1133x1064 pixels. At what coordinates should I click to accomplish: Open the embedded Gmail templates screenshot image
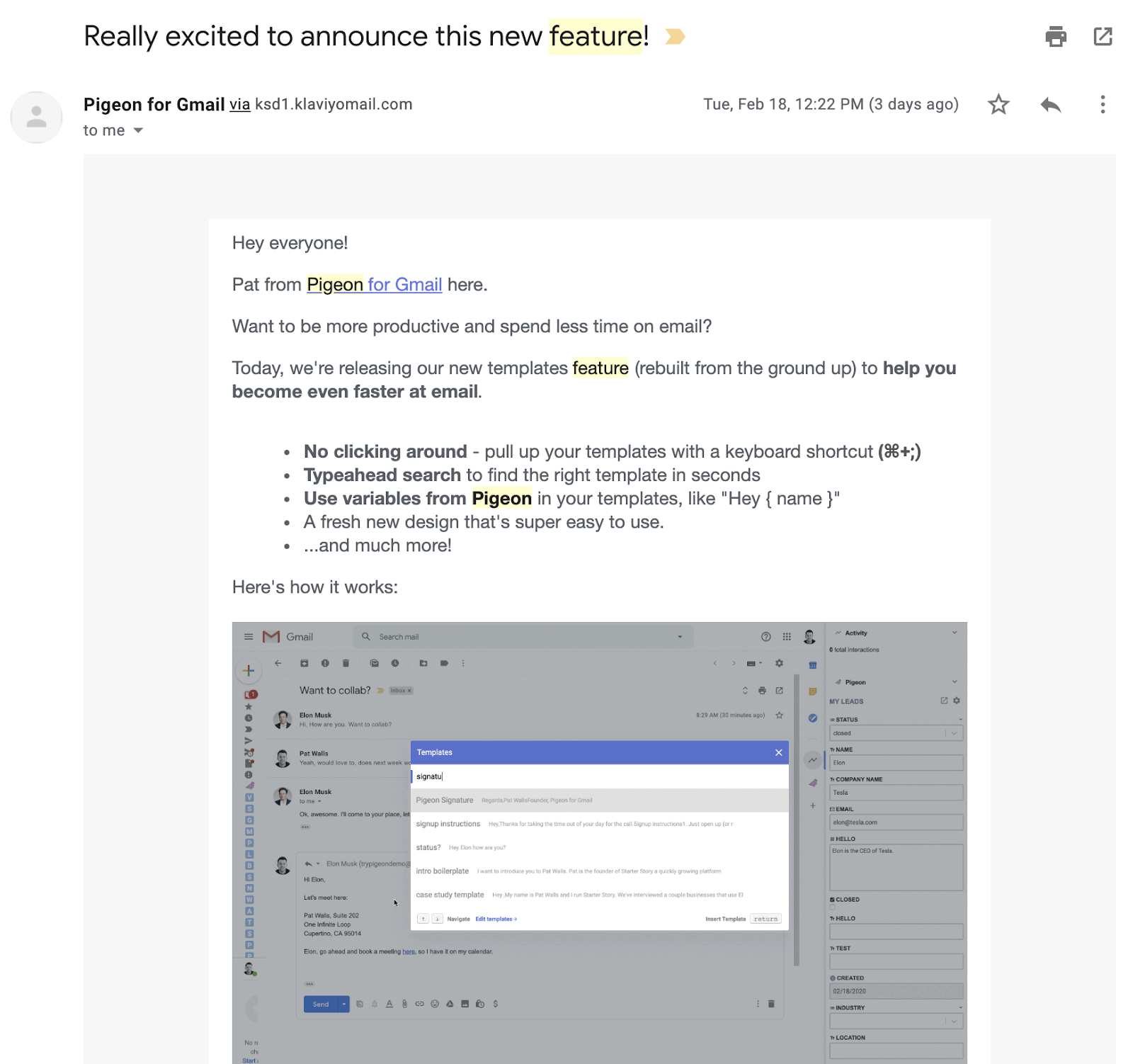pos(599,842)
